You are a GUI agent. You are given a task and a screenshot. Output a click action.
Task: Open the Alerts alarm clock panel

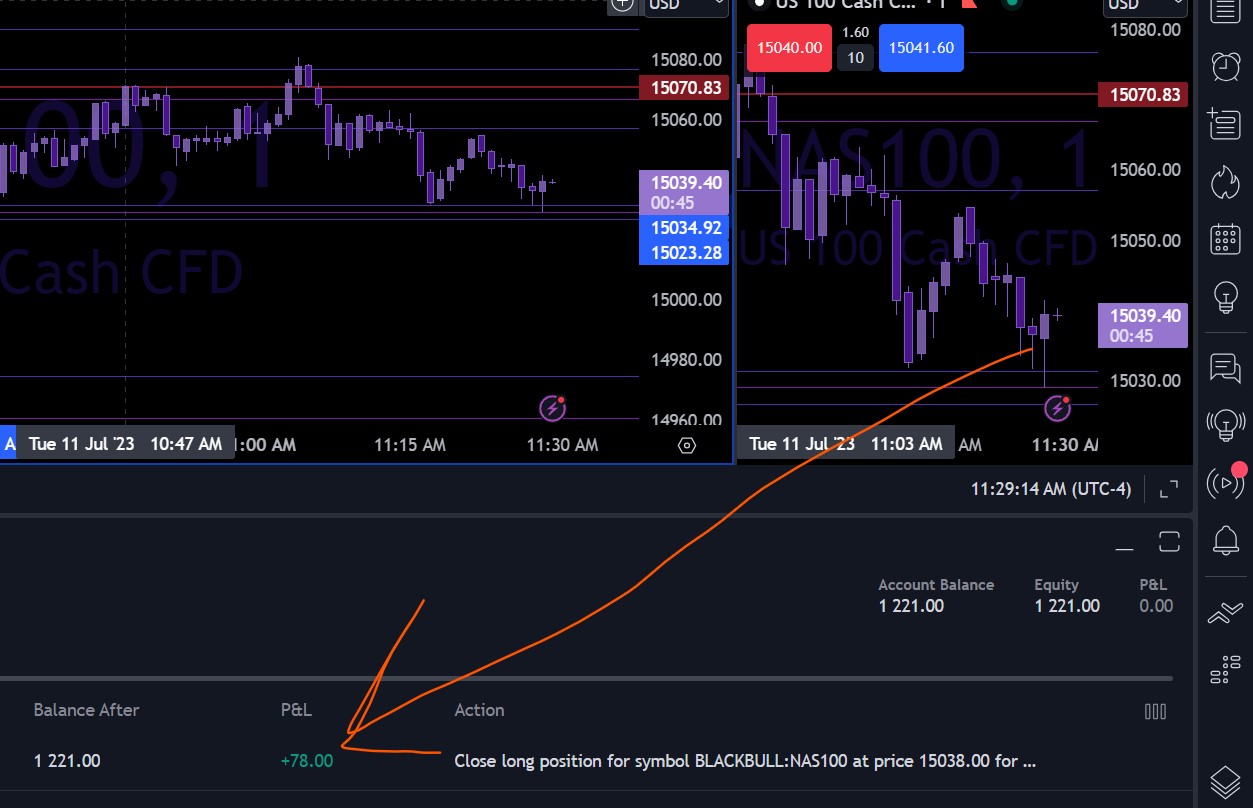click(1225, 66)
